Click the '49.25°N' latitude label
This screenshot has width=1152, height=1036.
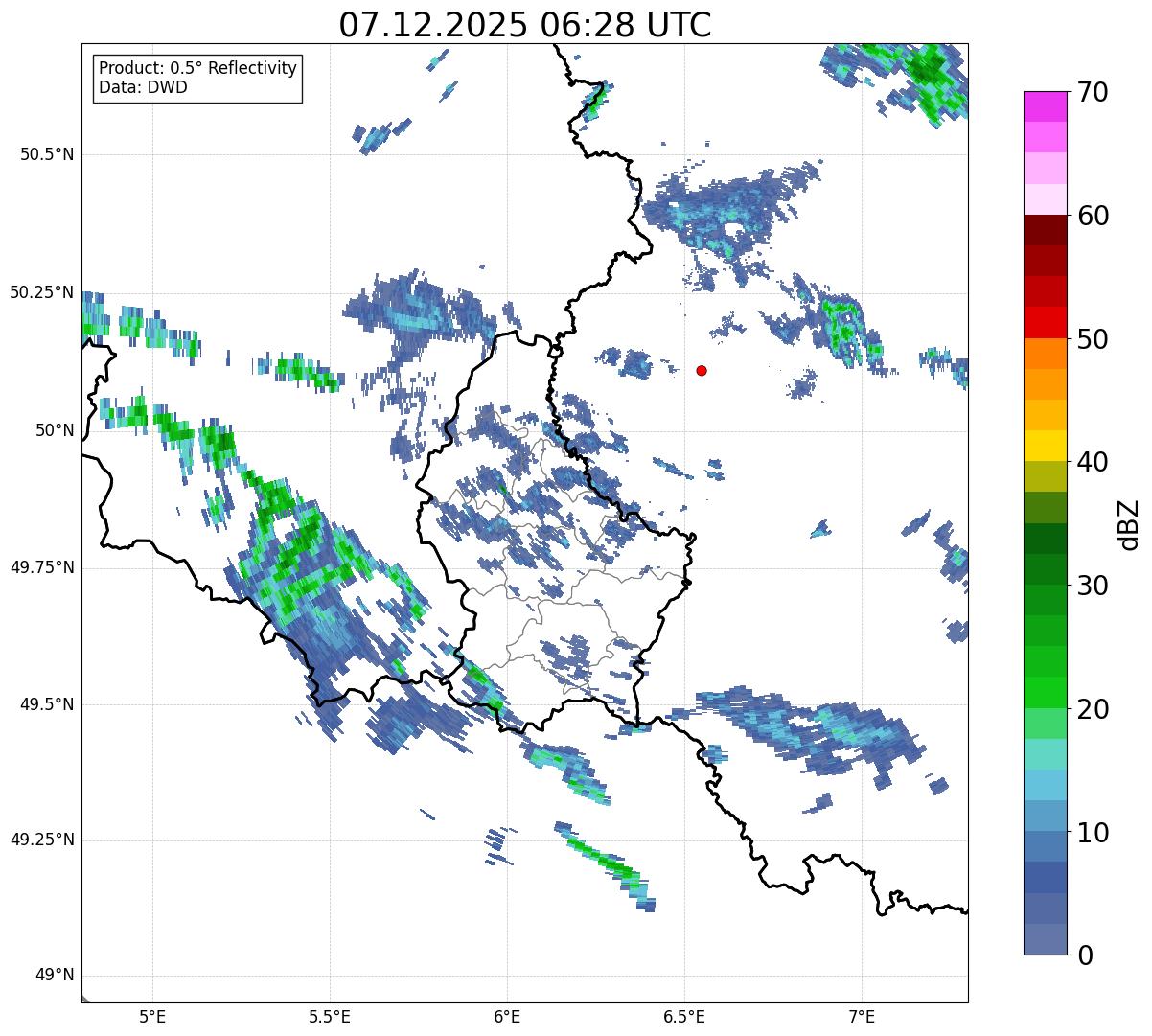[42, 840]
